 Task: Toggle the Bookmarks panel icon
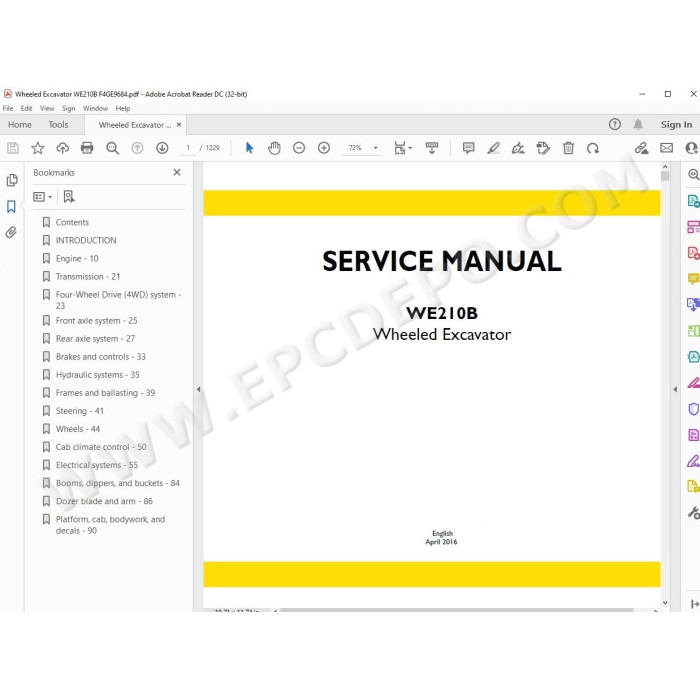11,206
